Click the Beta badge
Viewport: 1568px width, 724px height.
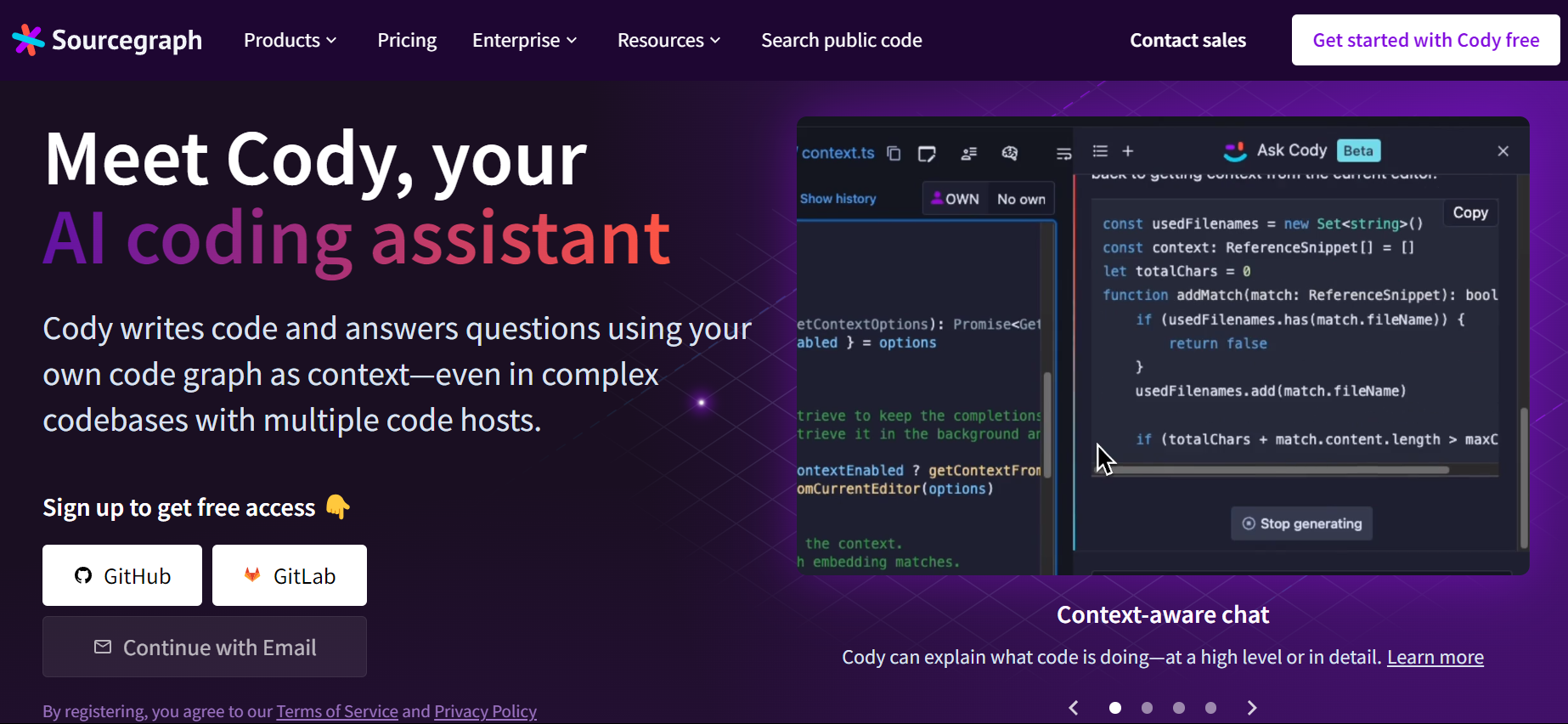[1358, 150]
